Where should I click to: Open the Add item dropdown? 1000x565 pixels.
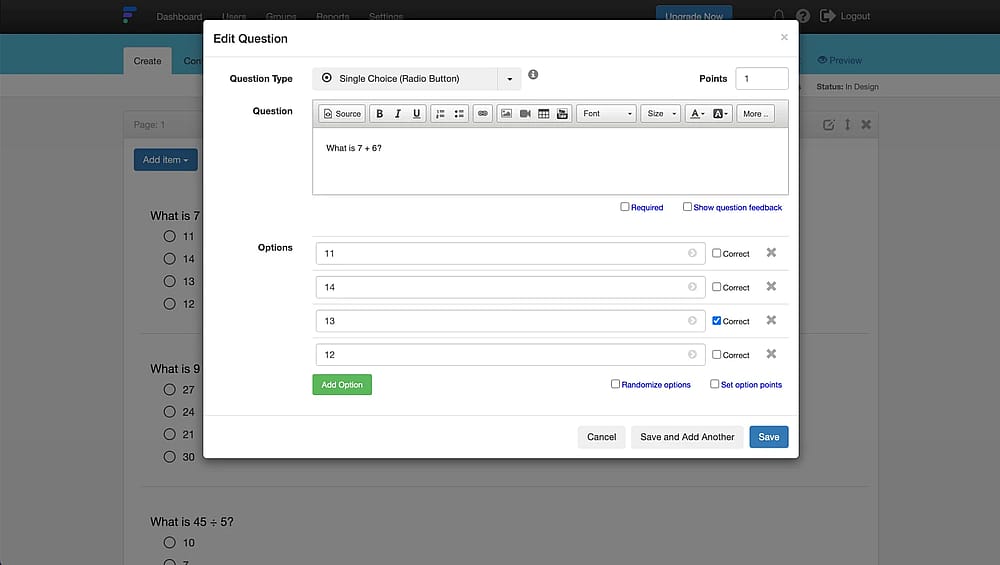tap(166, 160)
